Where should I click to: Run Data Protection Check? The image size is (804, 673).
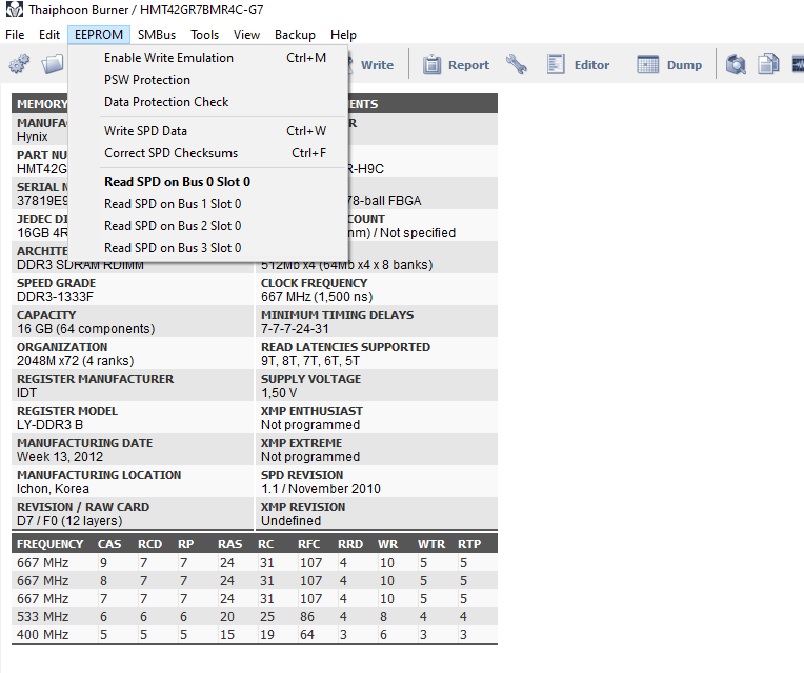pyautogui.click(x=208, y=102)
